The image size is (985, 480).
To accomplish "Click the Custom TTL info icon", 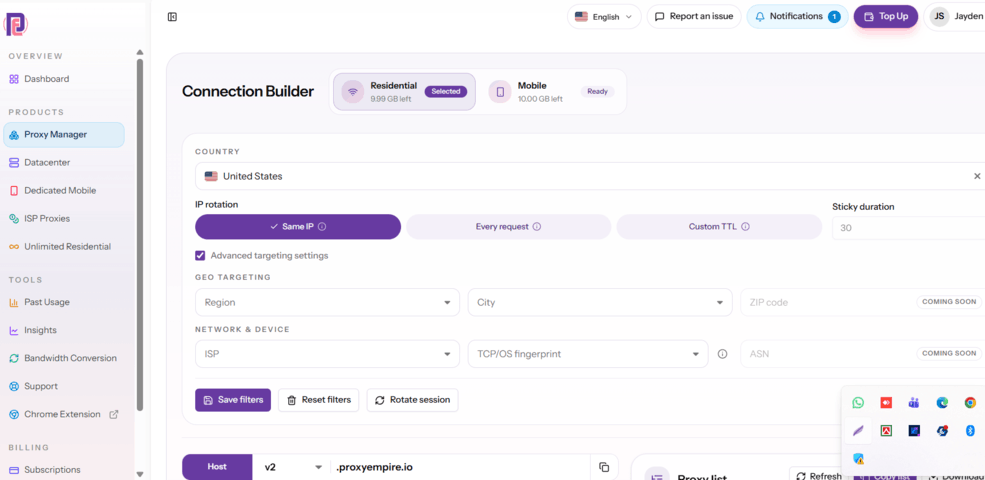I will 745,227.
